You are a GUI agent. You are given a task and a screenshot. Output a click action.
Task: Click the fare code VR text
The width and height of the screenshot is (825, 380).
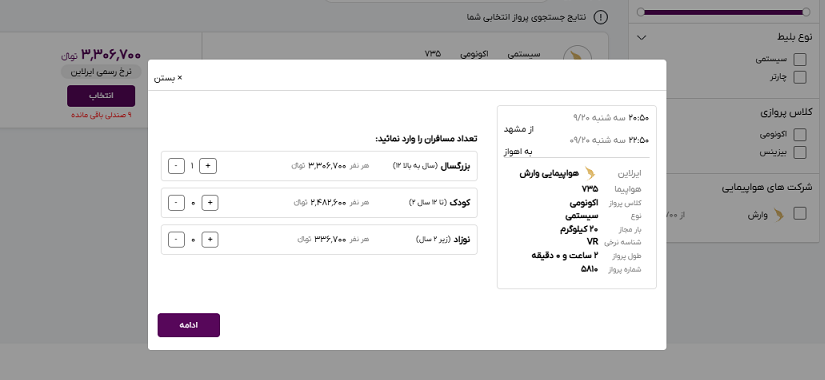click(x=592, y=242)
